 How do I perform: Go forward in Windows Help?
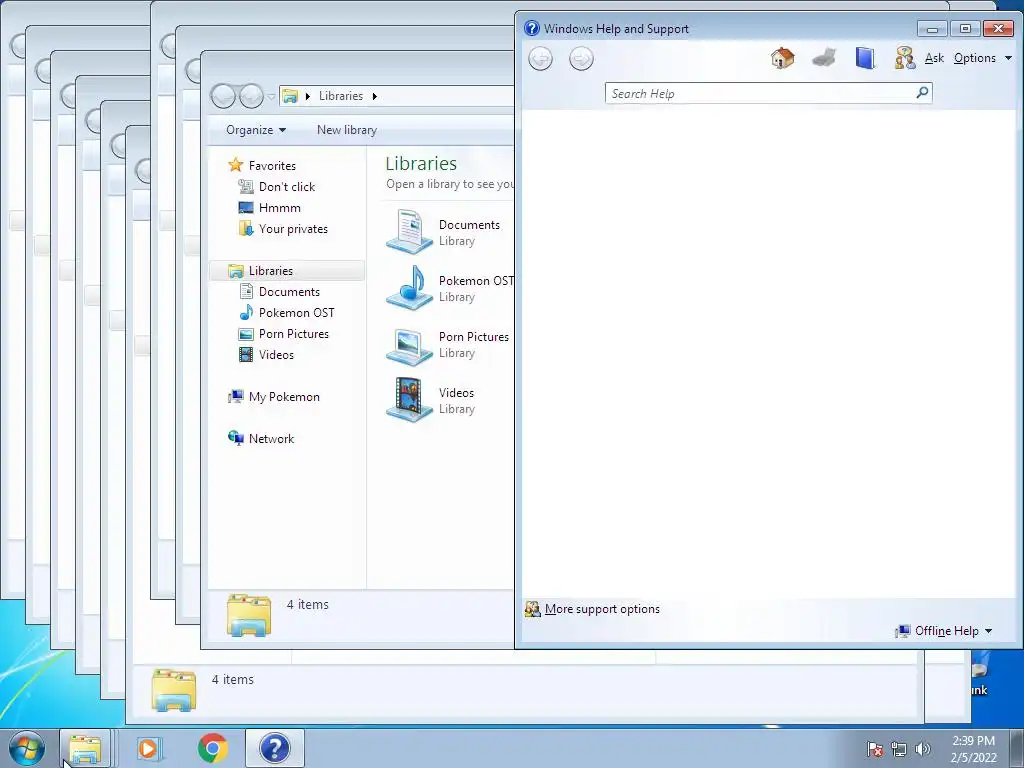581,59
